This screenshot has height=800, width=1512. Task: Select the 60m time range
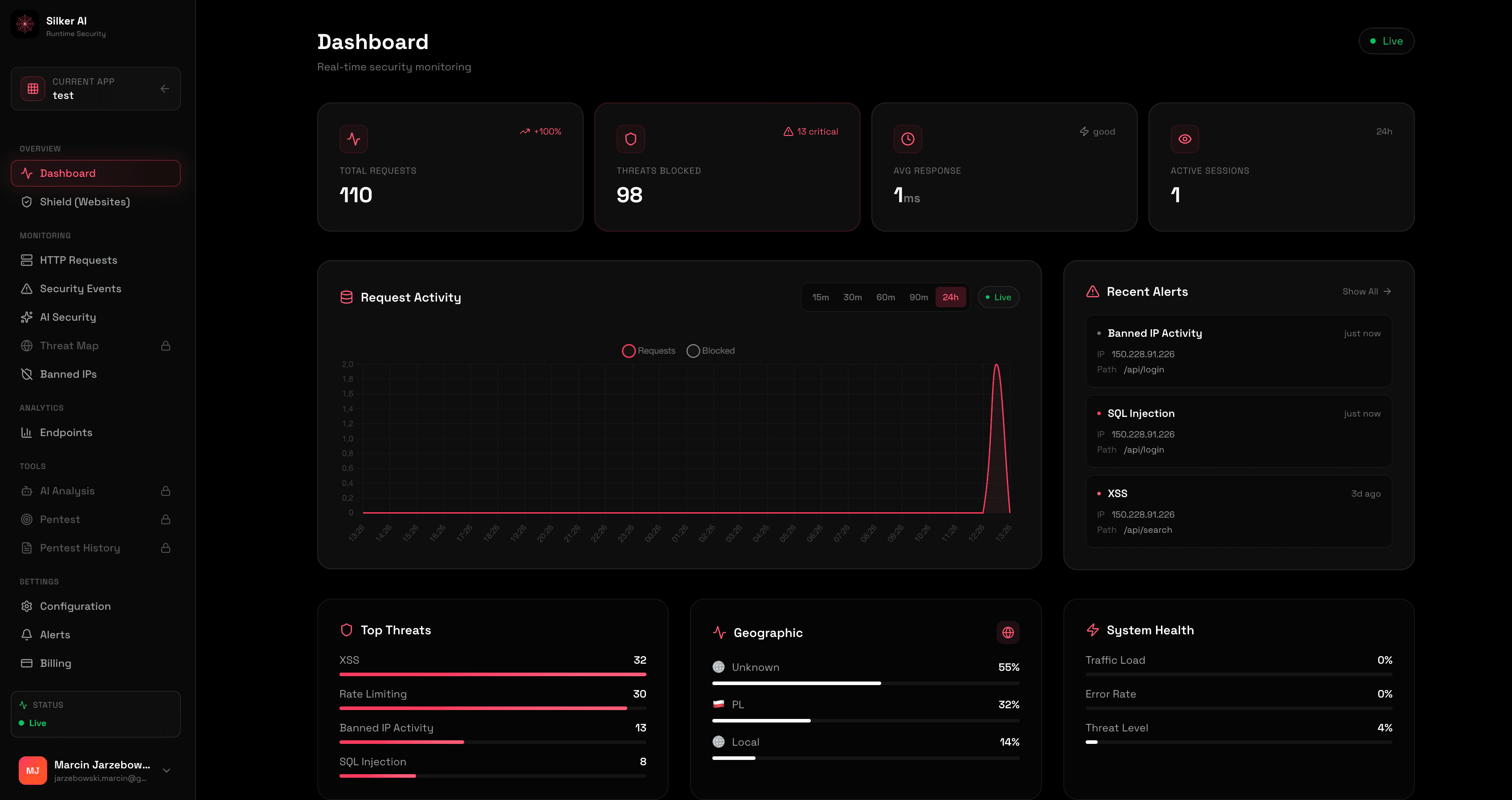pyautogui.click(x=886, y=298)
